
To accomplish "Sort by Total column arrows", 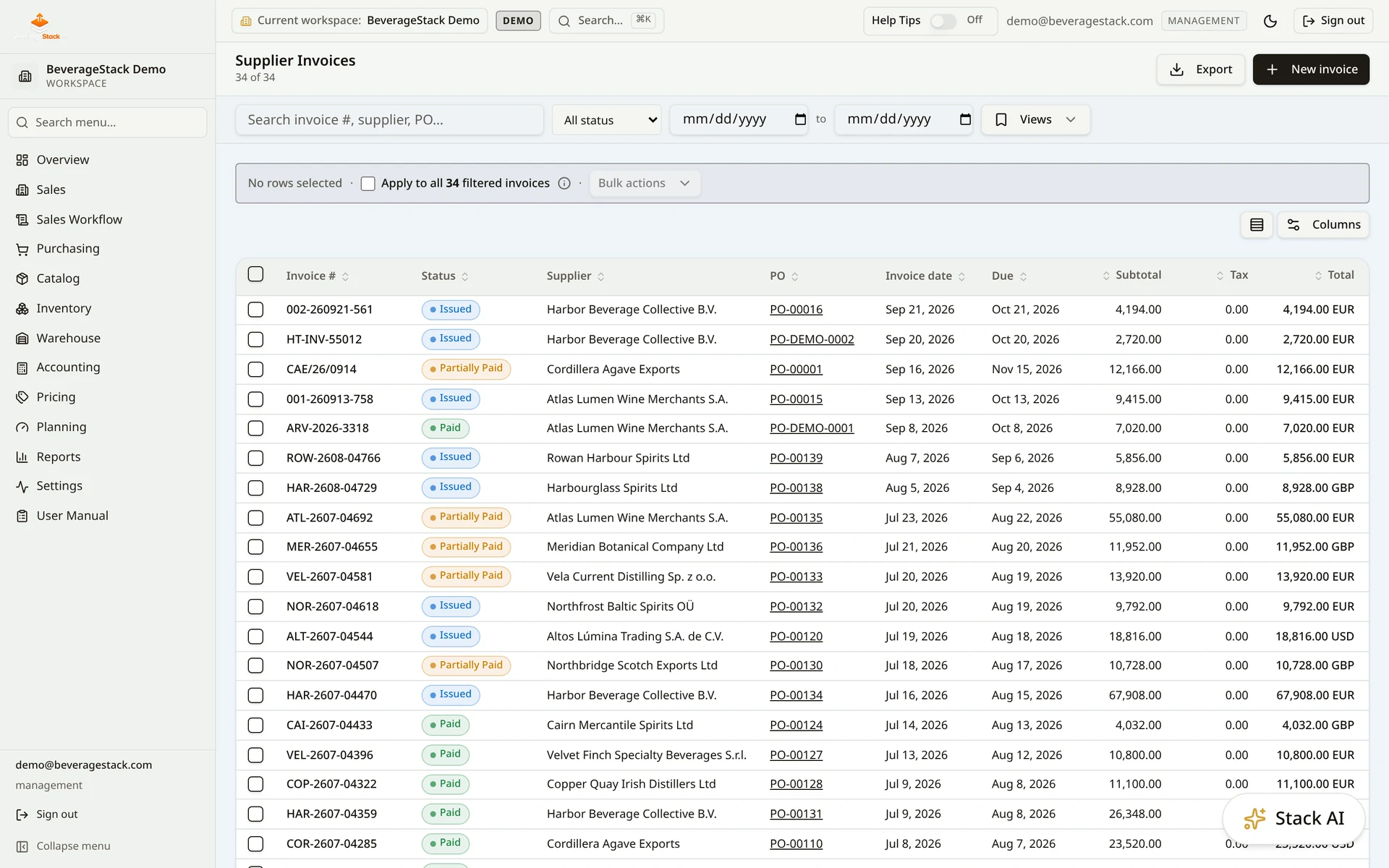I will click(1319, 276).
